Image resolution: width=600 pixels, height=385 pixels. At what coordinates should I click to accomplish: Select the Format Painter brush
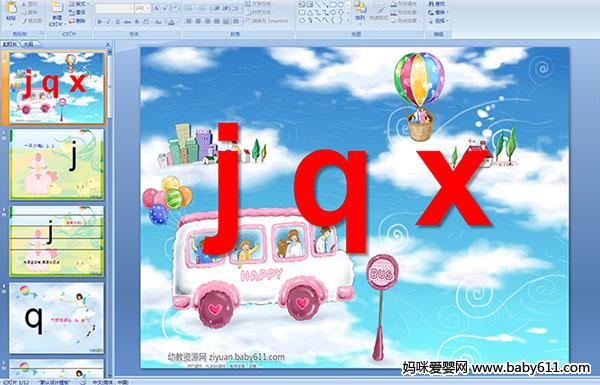[32, 21]
